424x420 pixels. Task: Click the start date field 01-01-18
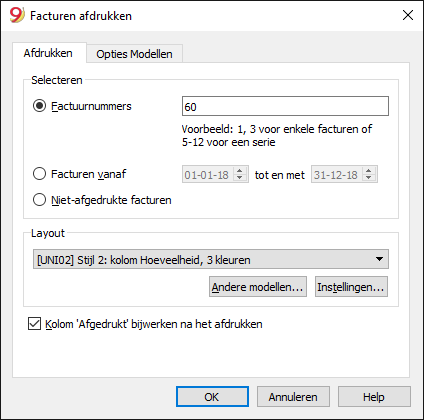click(208, 174)
